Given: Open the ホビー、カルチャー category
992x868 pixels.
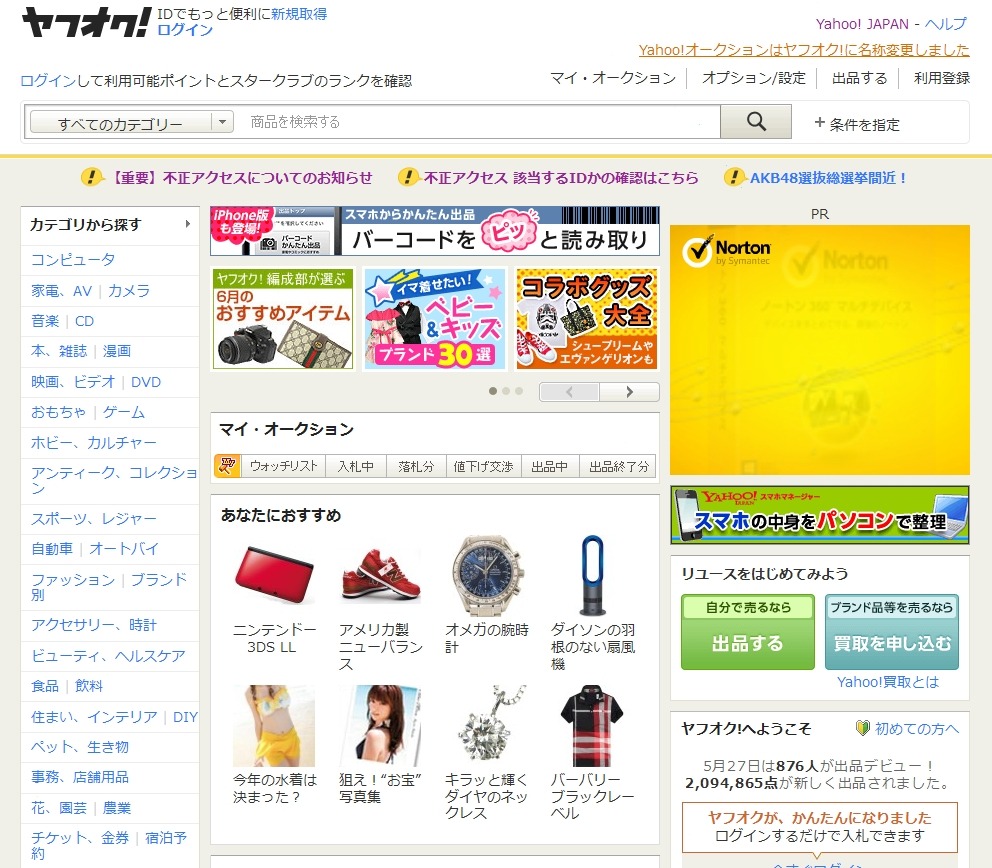Looking at the screenshot, I should click(94, 443).
